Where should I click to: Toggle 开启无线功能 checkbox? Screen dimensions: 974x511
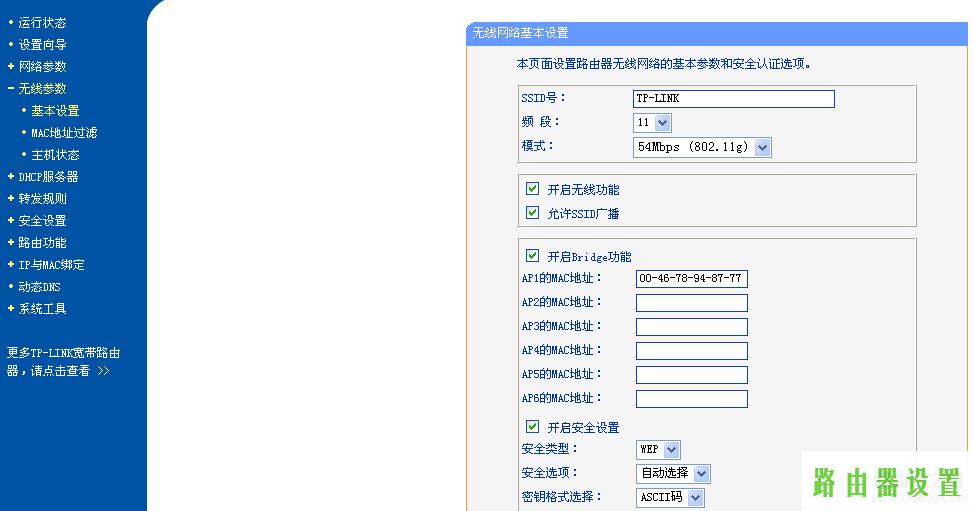pos(532,189)
